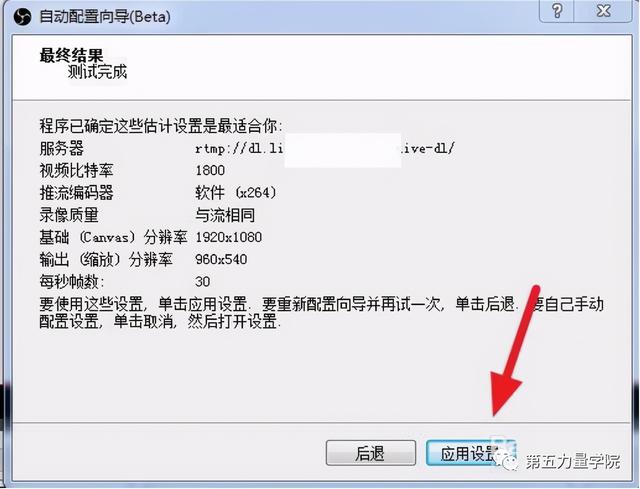
Task: Select the 与流相同 recording quality value
Action: (x=225, y=215)
